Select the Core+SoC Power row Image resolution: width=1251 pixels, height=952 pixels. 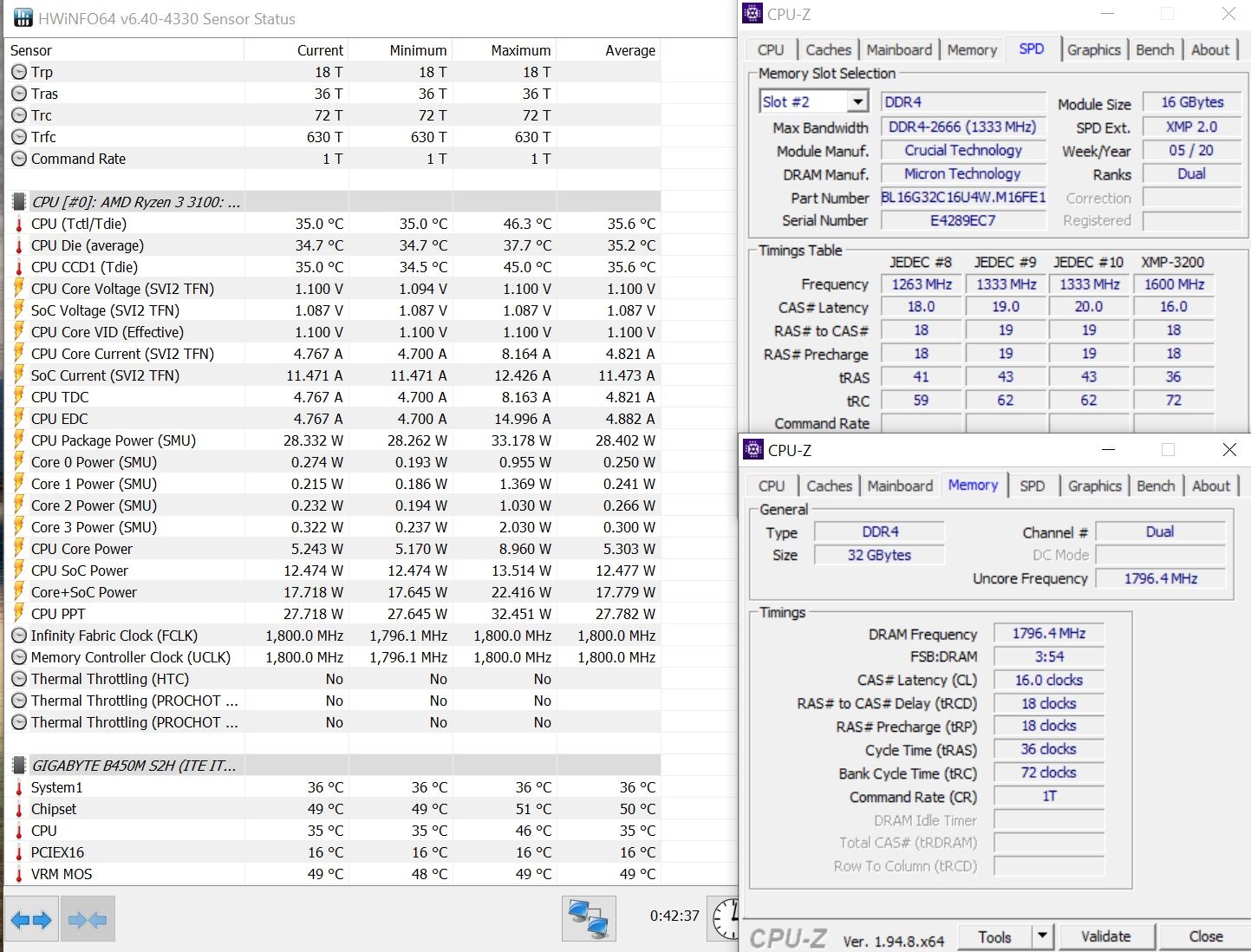click(332, 592)
